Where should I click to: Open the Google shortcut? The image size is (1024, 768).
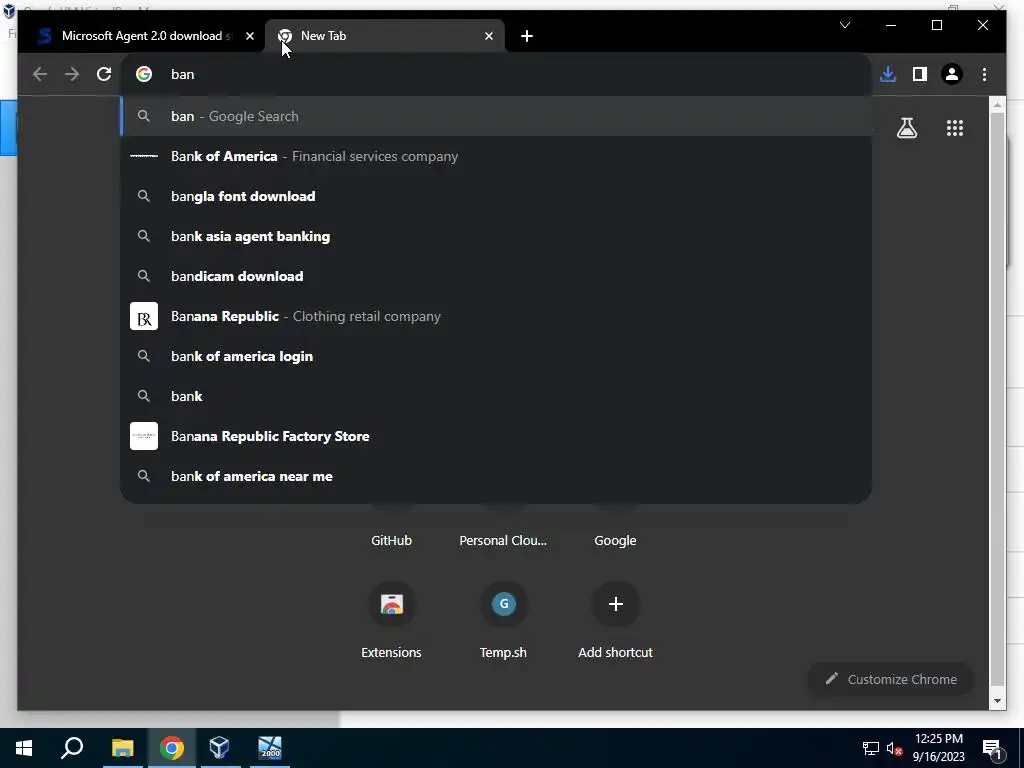coord(615,540)
